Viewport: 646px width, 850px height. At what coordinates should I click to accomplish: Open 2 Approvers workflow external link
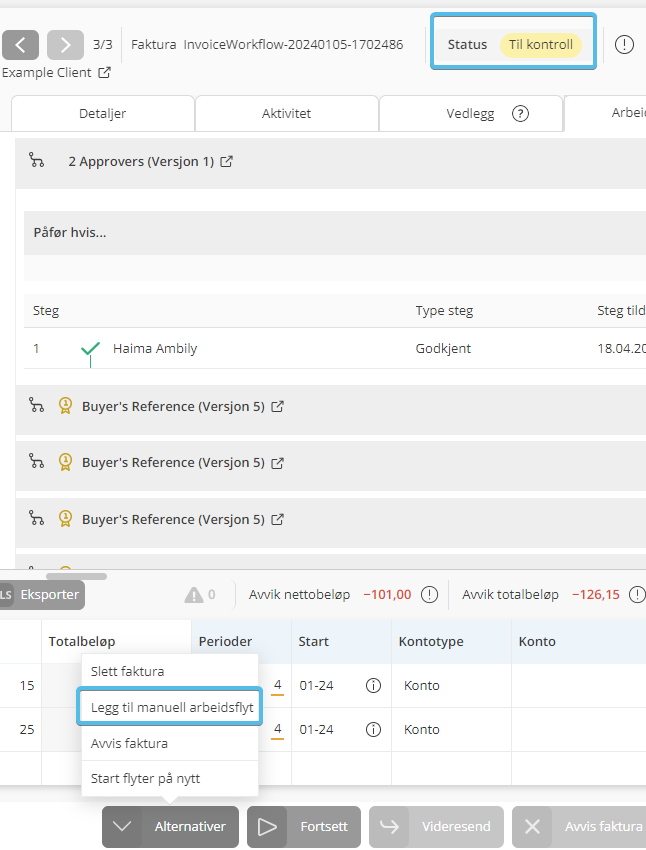click(x=227, y=161)
